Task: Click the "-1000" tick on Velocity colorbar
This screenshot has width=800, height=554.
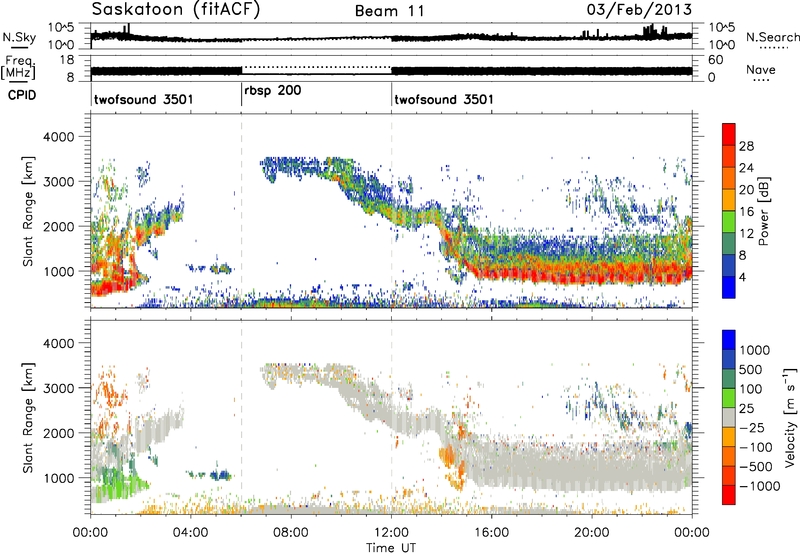Action: 759,486
